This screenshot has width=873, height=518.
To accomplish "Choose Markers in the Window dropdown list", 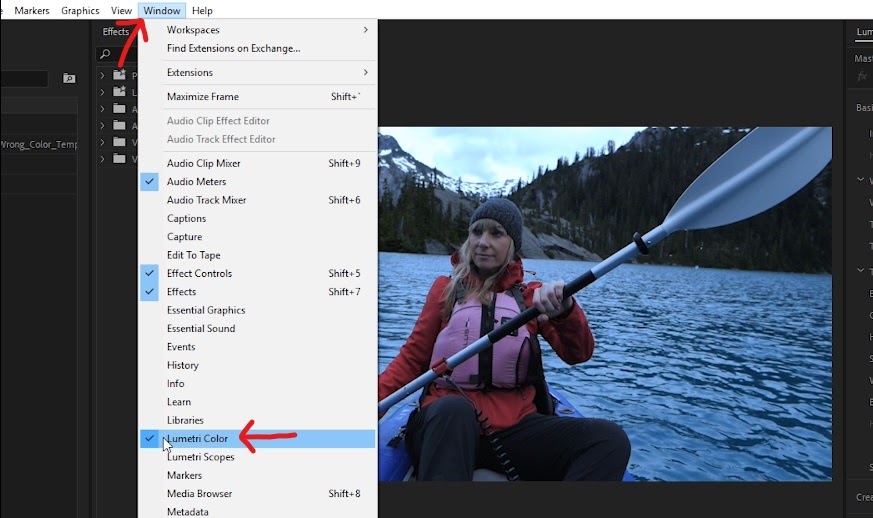I will [x=258, y=475].
